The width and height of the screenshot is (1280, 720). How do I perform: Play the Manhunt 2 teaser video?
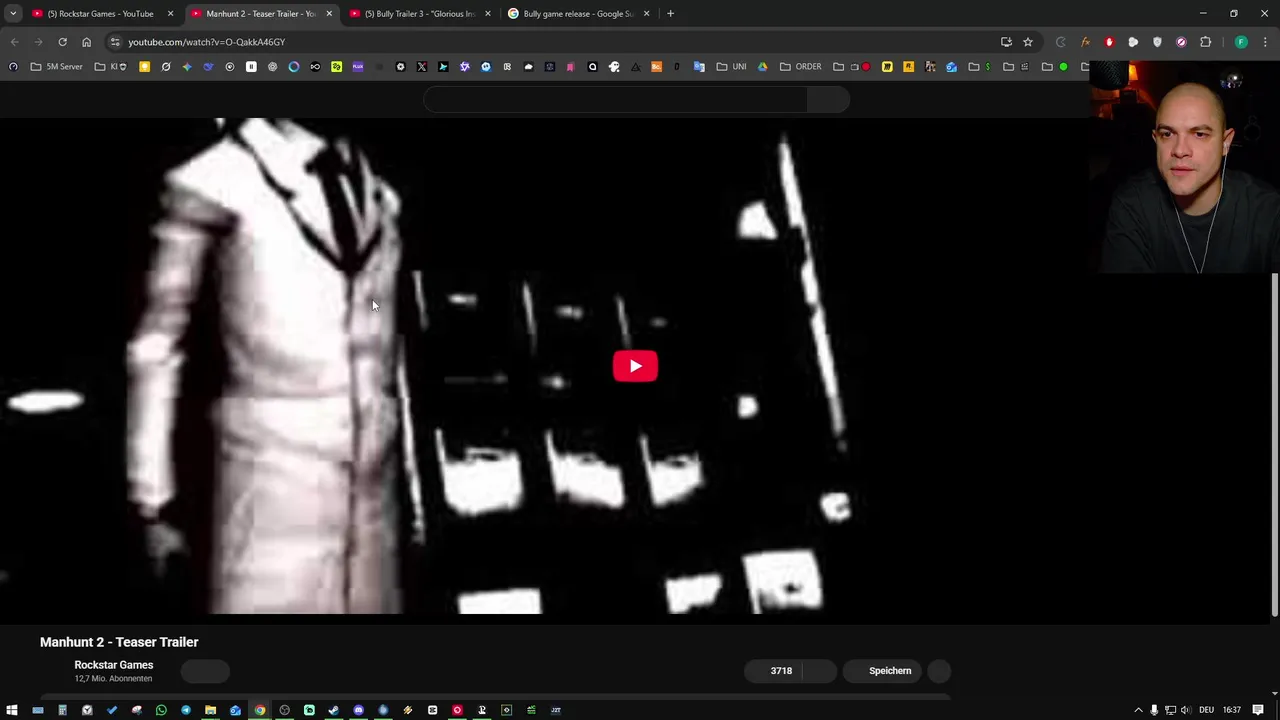(635, 366)
